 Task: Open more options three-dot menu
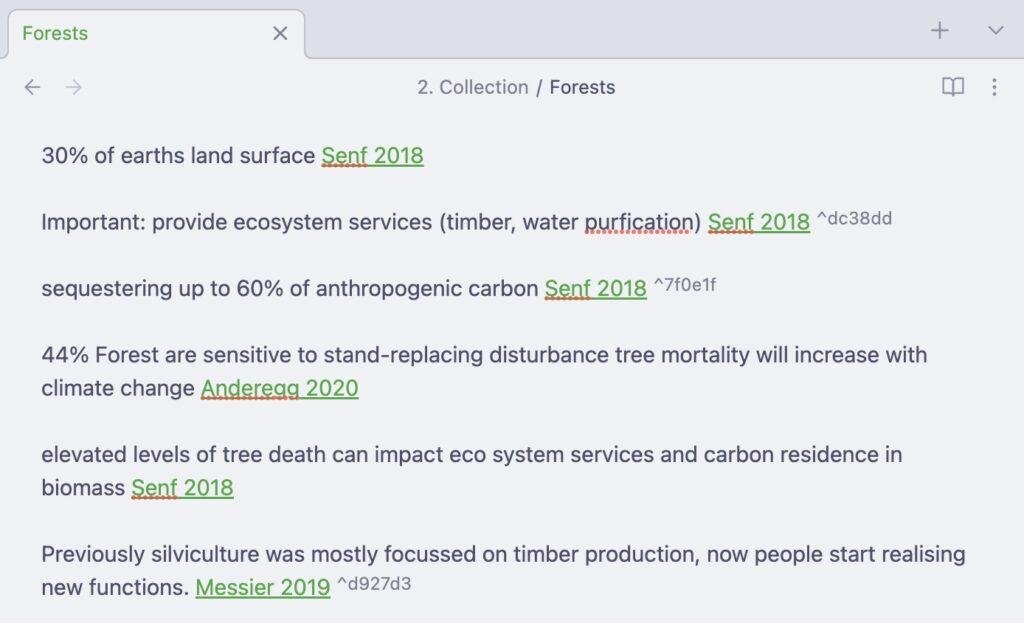[x=994, y=87]
